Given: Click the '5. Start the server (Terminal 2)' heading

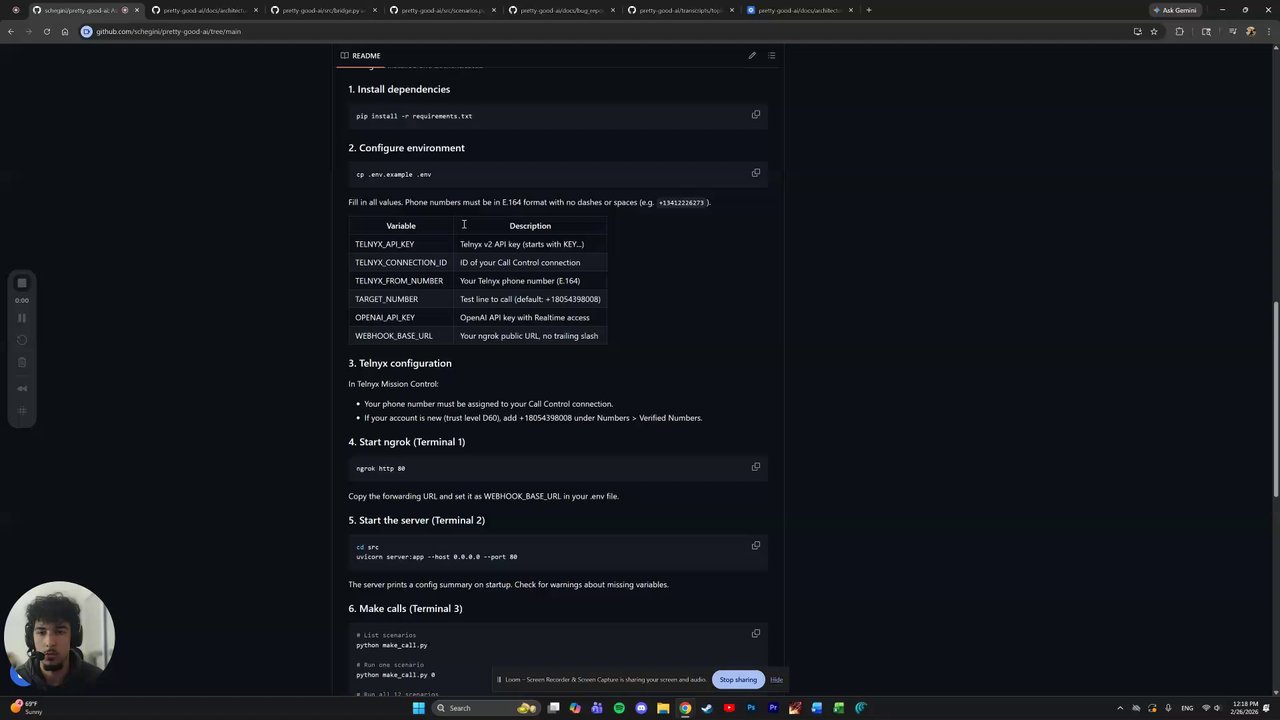Looking at the screenshot, I should (416, 520).
